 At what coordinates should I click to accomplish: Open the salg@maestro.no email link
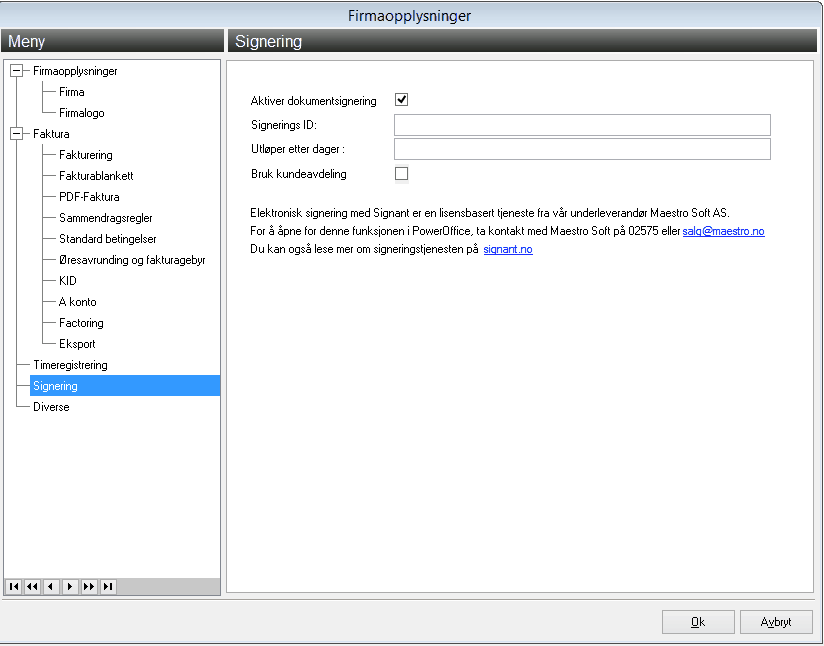[724, 231]
